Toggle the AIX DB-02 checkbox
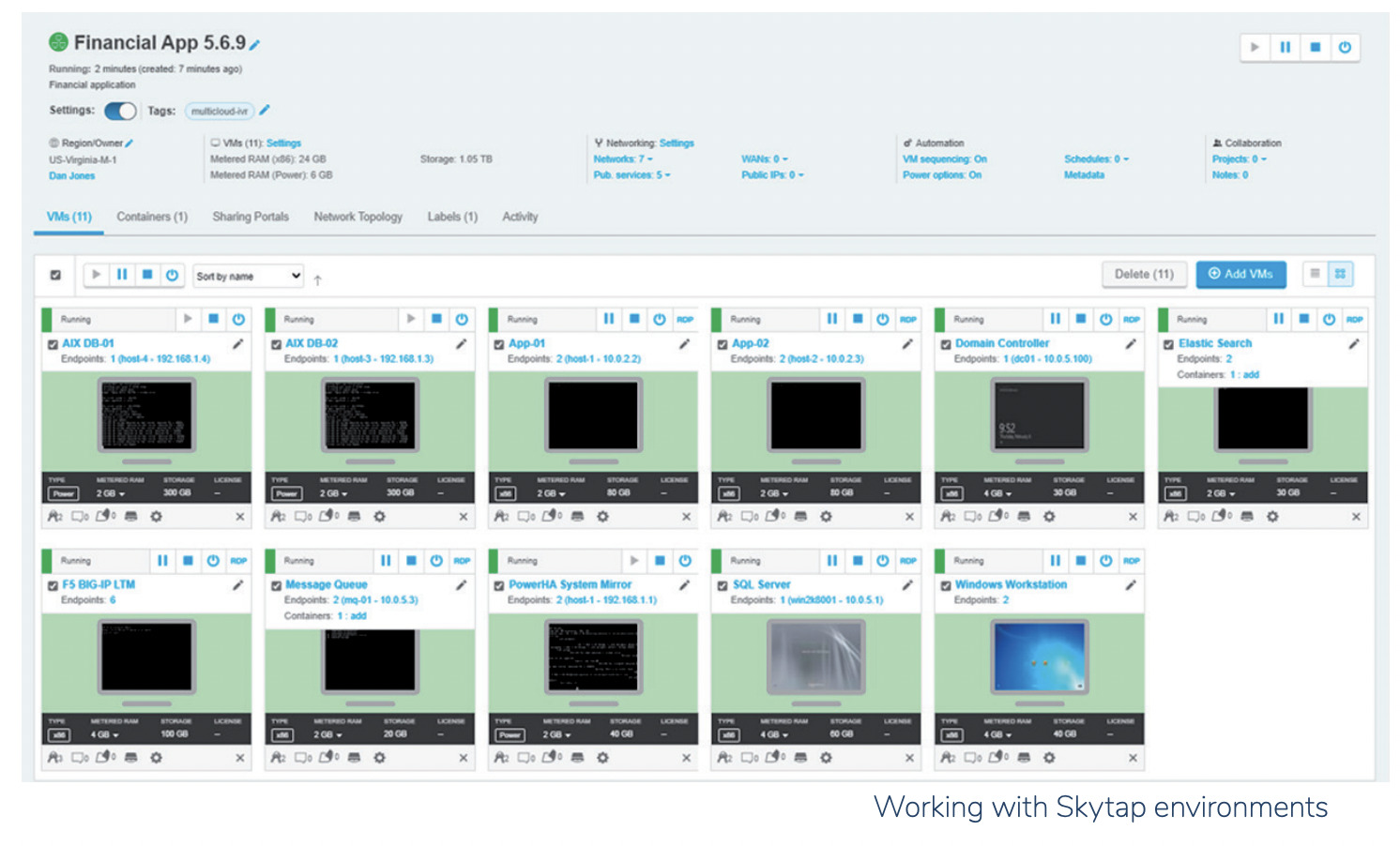 pyautogui.click(x=276, y=344)
